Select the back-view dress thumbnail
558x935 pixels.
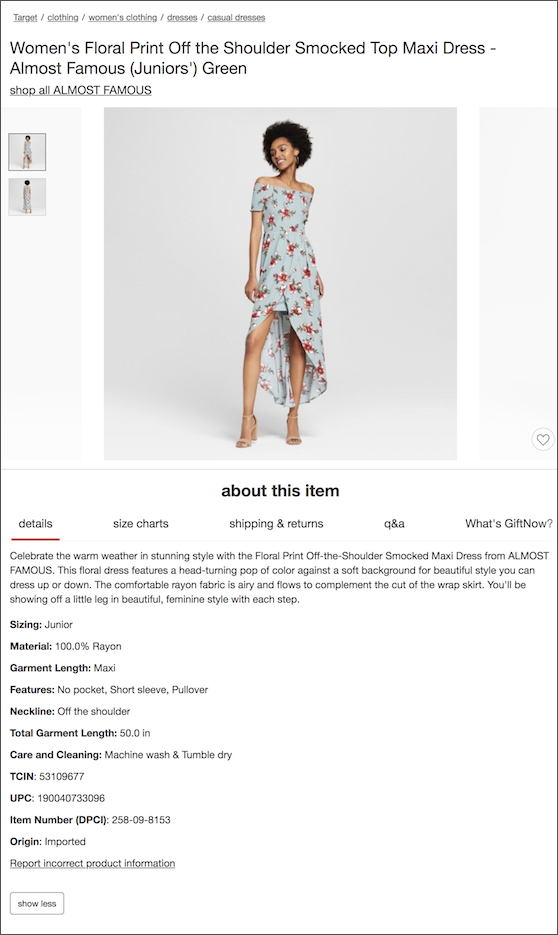27,197
